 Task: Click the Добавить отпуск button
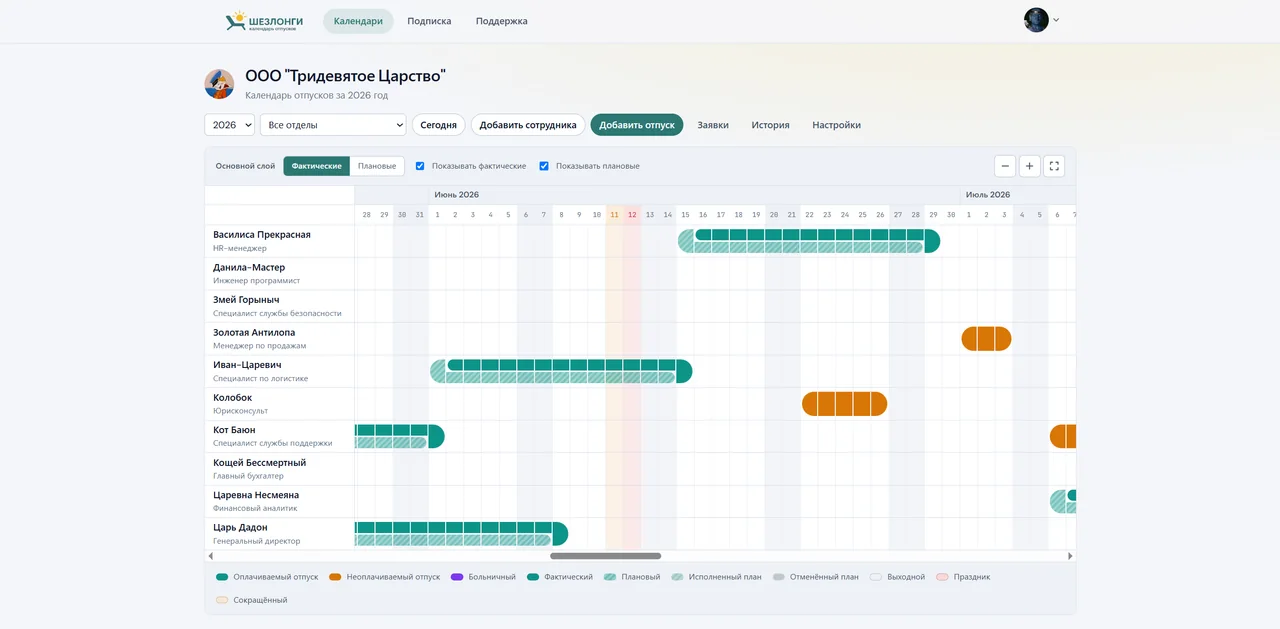pos(637,125)
